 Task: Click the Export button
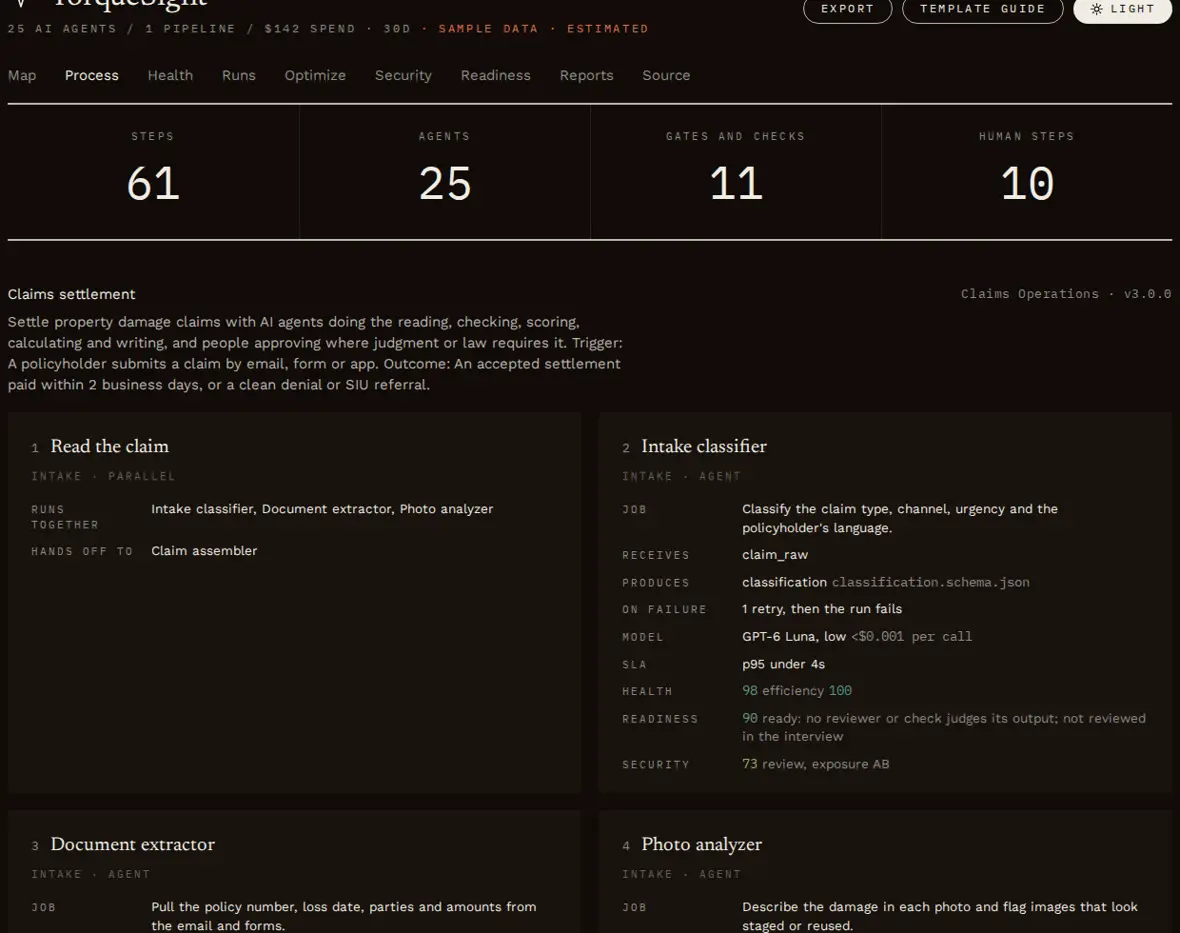point(847,9)
